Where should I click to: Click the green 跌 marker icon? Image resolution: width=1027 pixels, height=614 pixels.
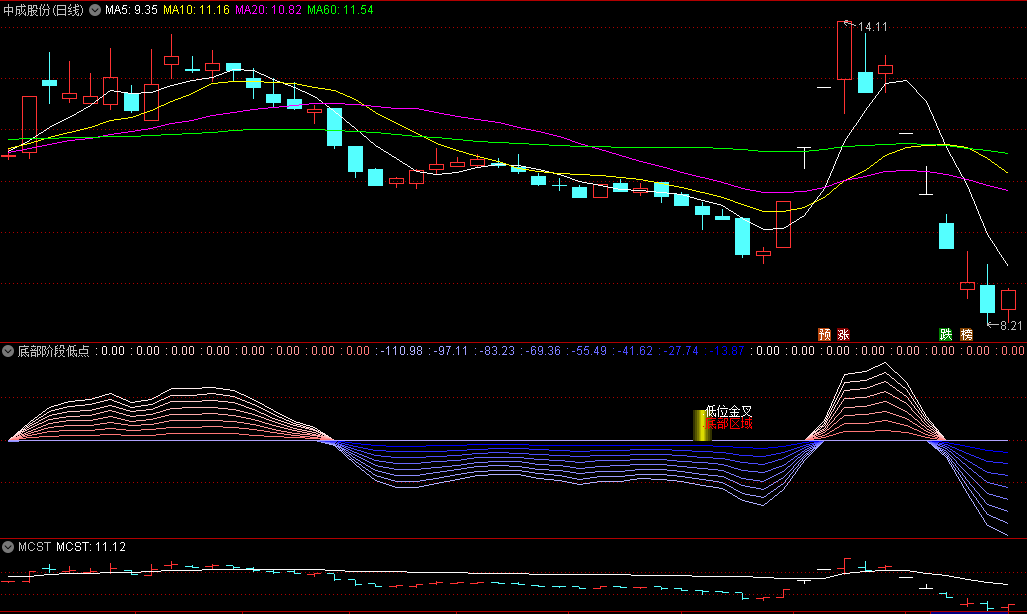point(945,334)
